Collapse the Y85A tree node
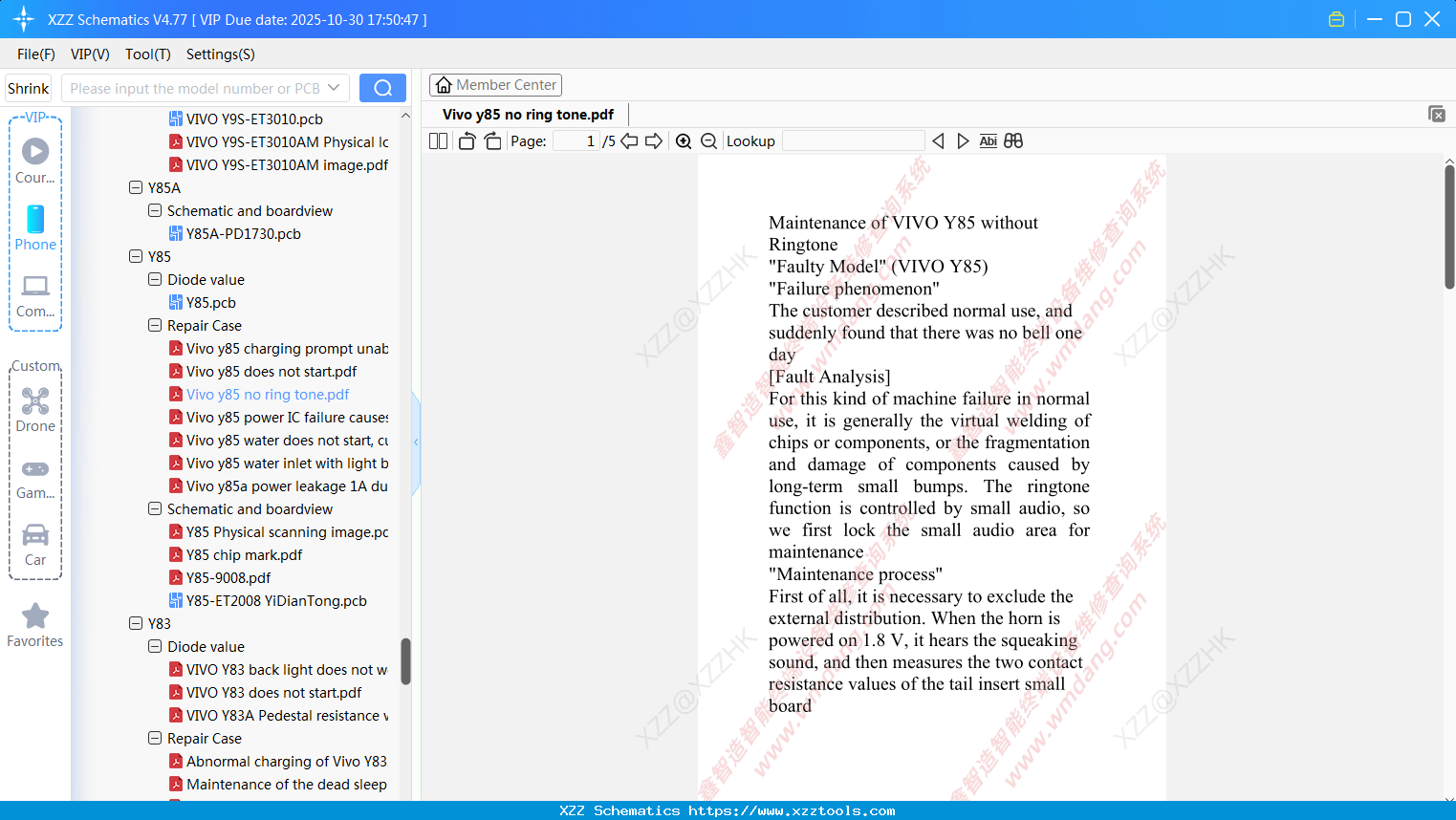Image resolution: width=1456 pixels, height=820 pixels. [136, 188]
